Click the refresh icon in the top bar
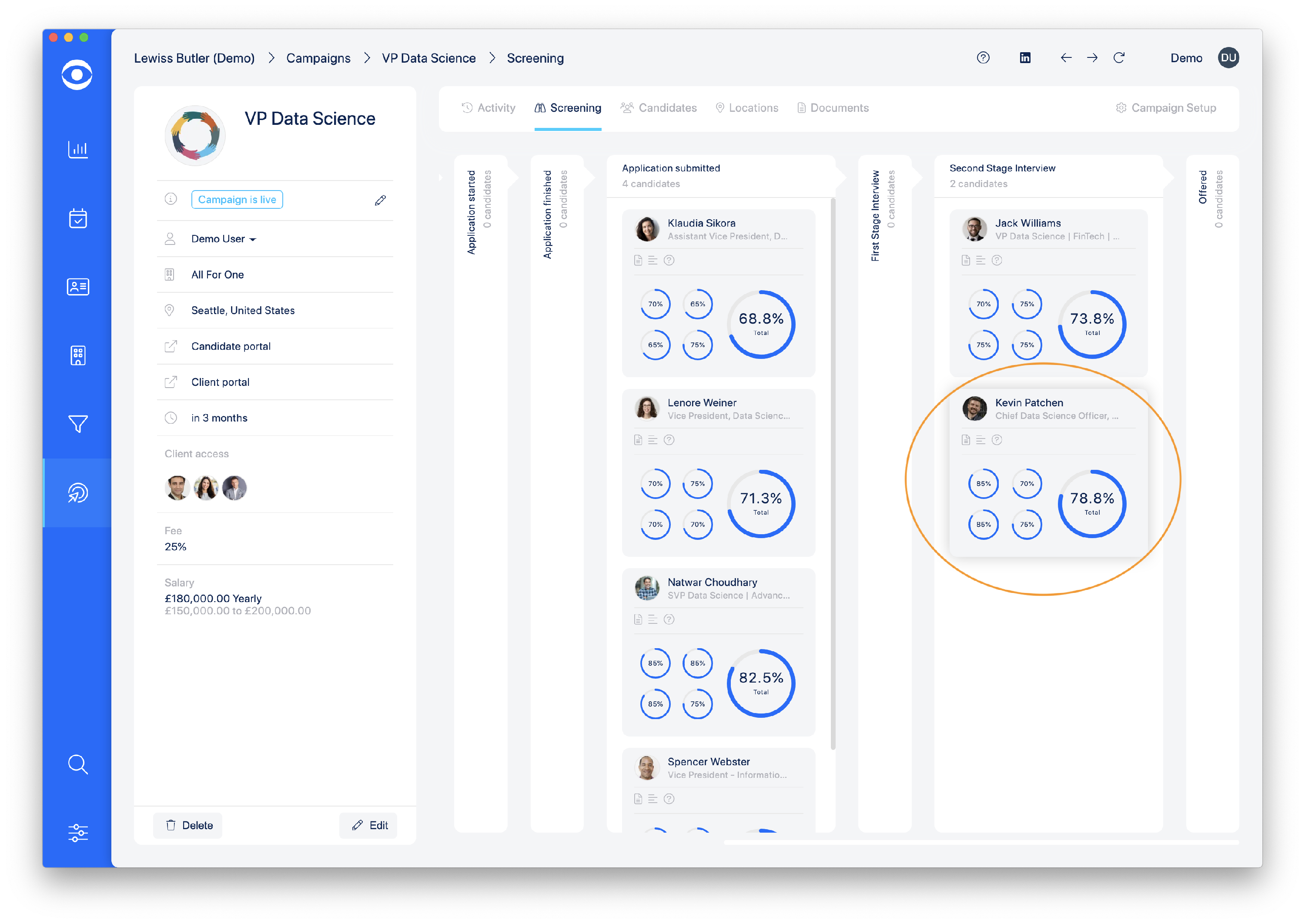The width and height of the screenshot is (1305, 924). [1118, 58]
